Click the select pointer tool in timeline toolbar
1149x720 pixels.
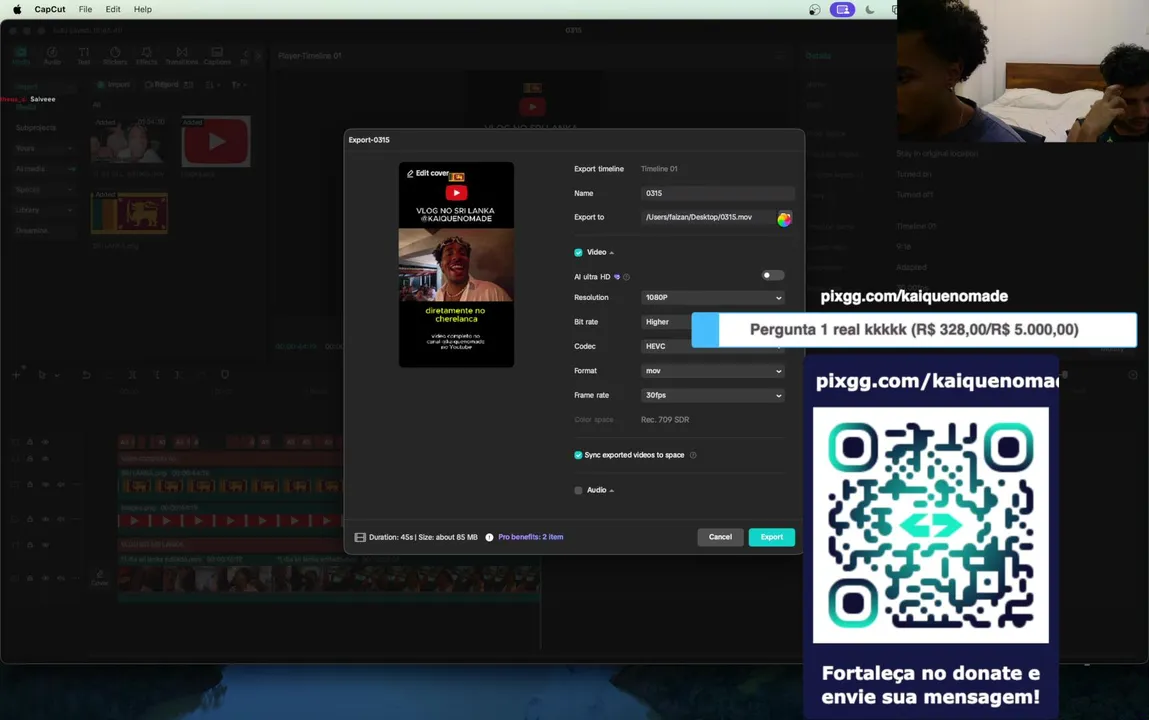(42, 374)
